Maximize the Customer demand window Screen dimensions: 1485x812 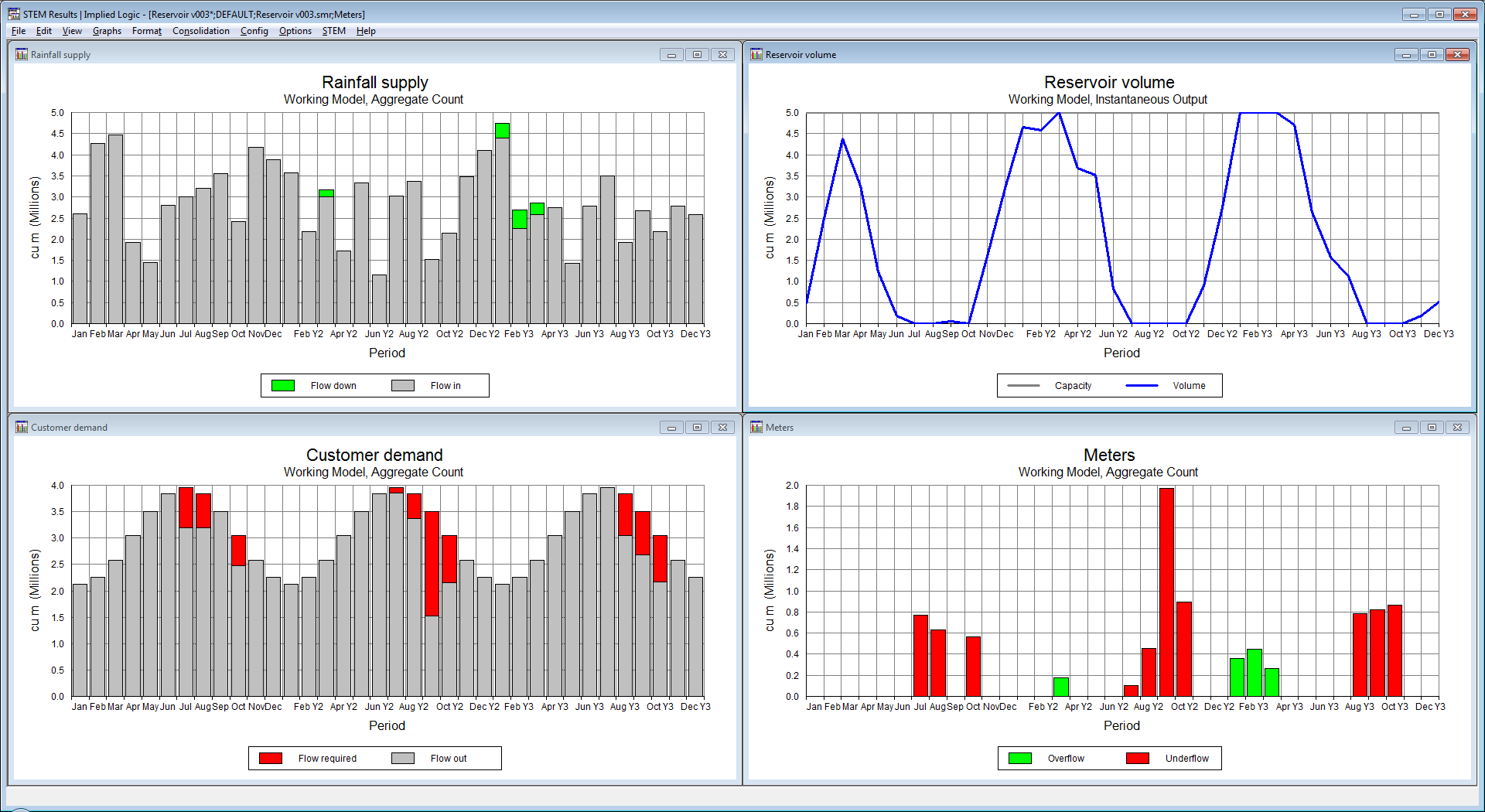pos(697,428)
